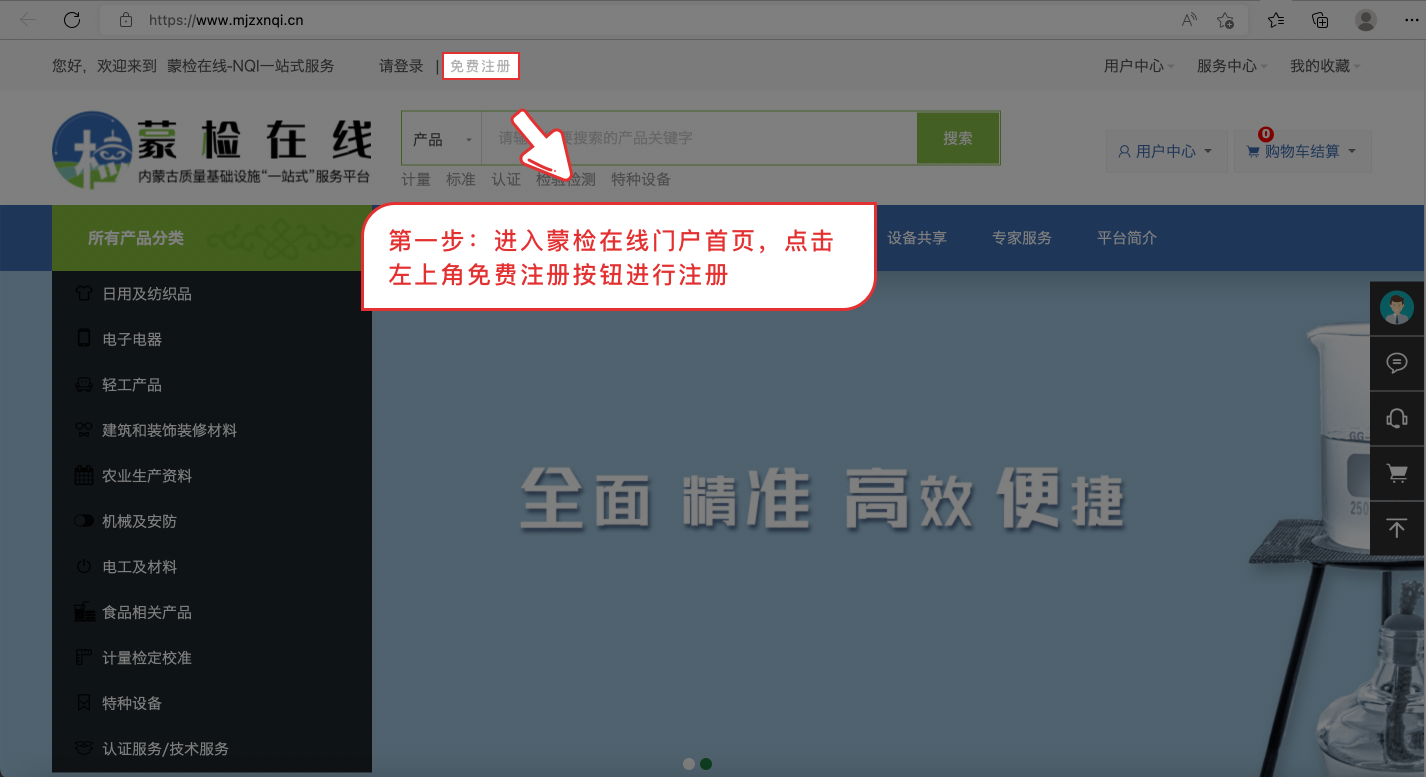The image size is (1426, 777).
Task: Go to the 设备共享 nav tab
Action: coord(917,238)
